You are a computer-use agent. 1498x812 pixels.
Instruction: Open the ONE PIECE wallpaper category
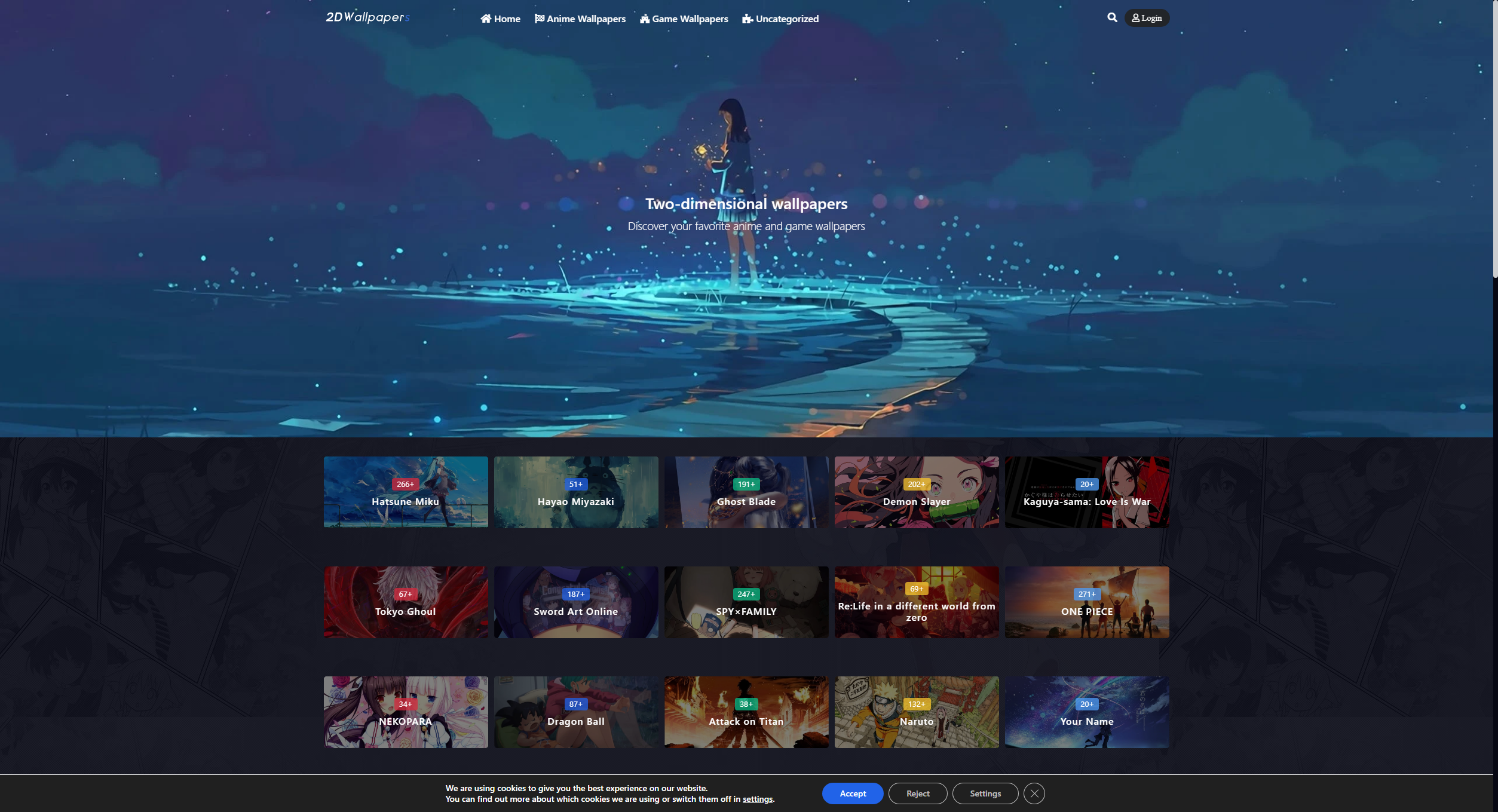click(x=1086, y=602)
